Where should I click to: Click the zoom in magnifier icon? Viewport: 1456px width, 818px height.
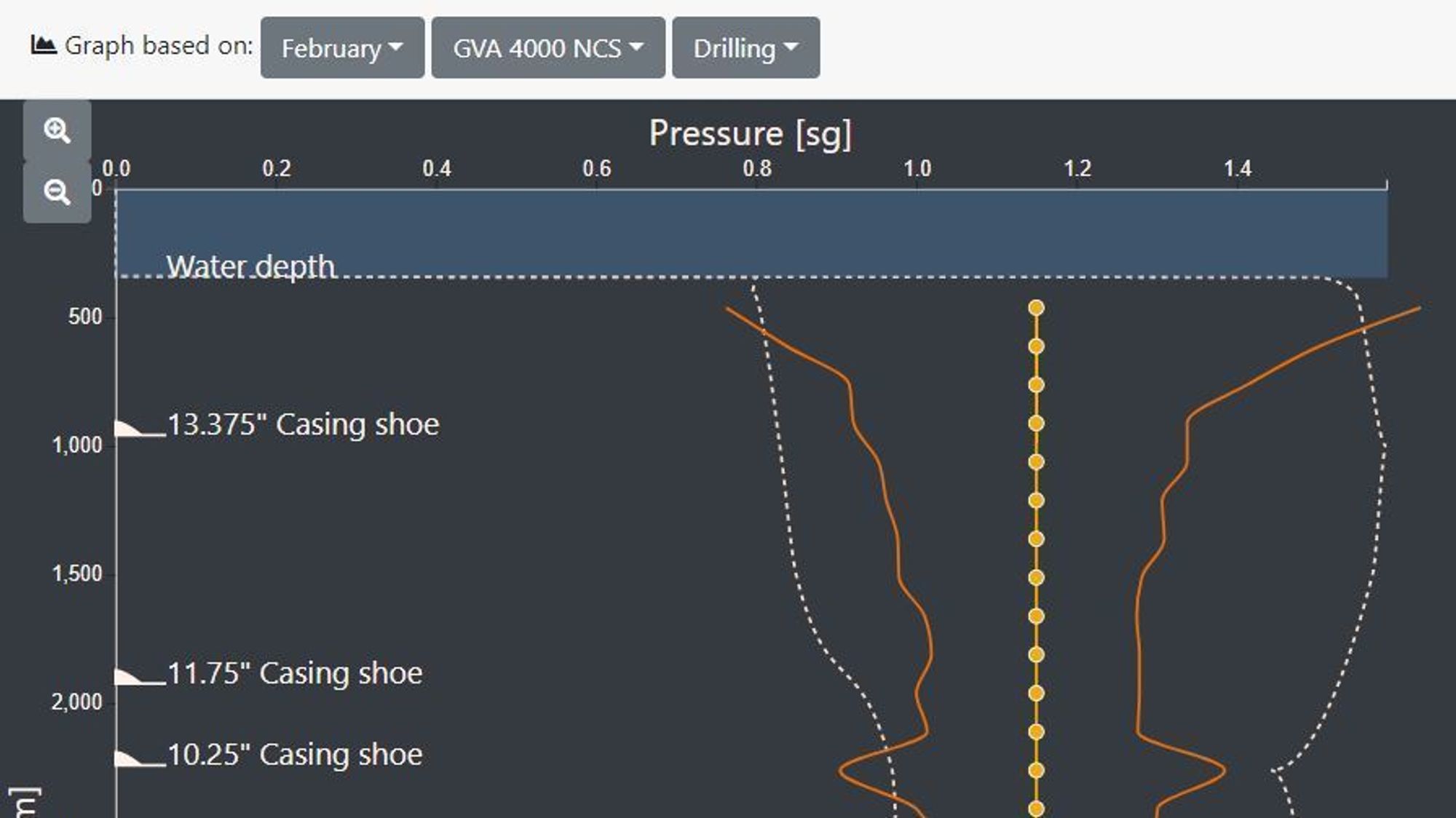57,131
